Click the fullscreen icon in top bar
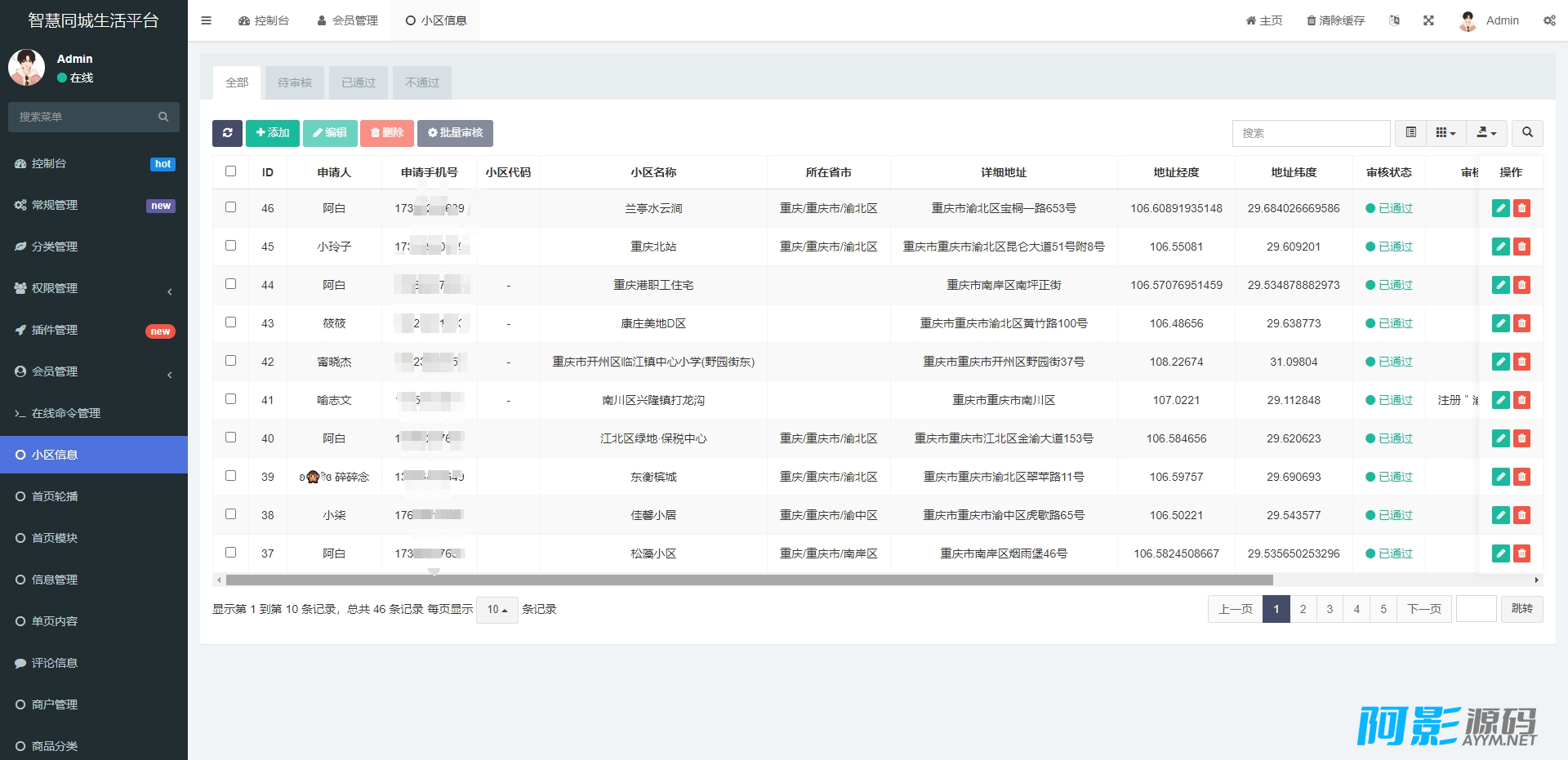 [x=1428, y=20]
